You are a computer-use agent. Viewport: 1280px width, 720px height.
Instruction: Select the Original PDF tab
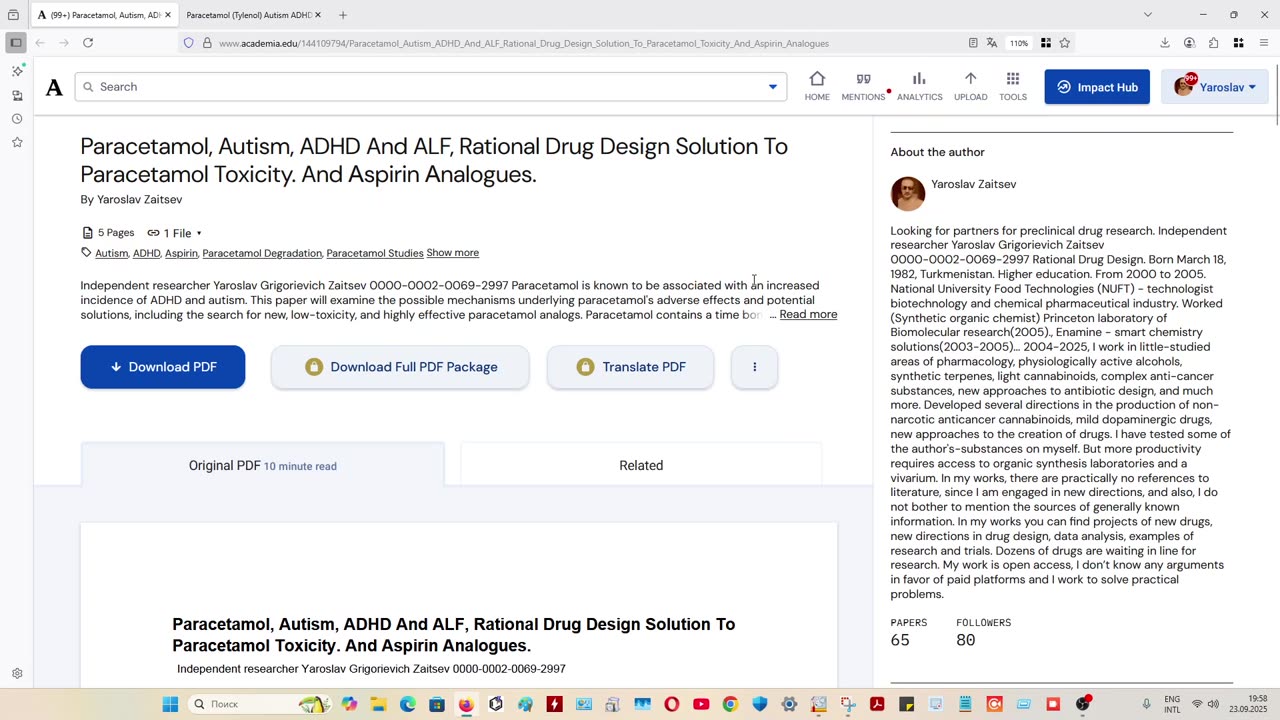pos(262,465)
